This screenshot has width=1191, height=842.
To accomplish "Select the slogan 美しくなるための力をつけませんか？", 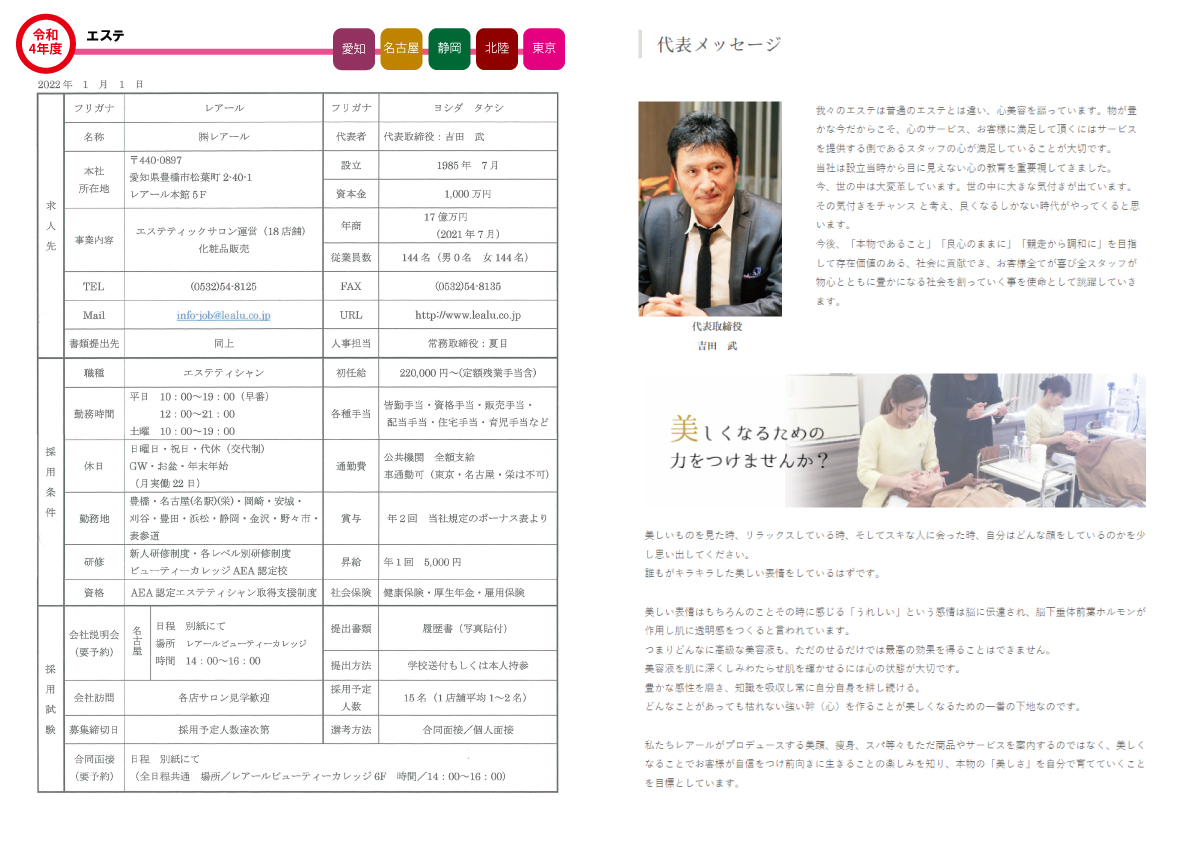I will (x=748, y=443).
